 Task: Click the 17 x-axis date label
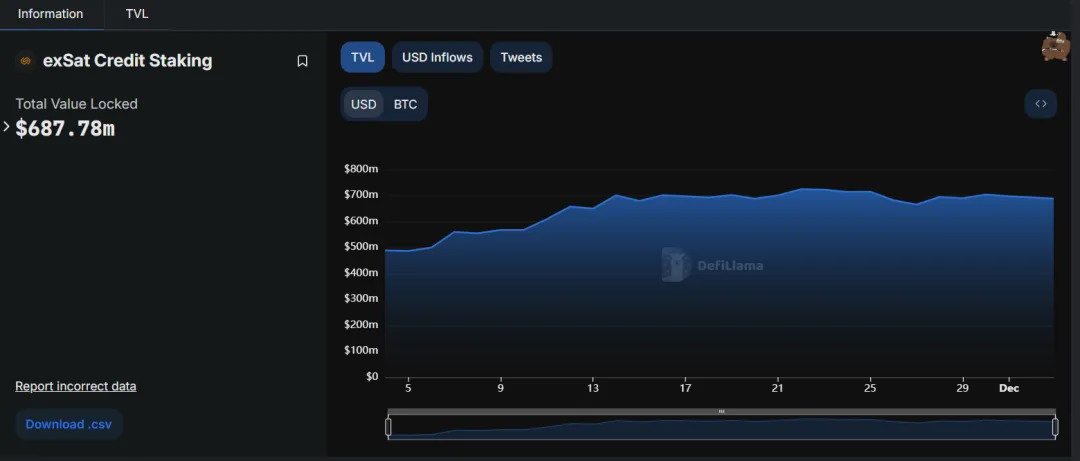coord(685,388)
